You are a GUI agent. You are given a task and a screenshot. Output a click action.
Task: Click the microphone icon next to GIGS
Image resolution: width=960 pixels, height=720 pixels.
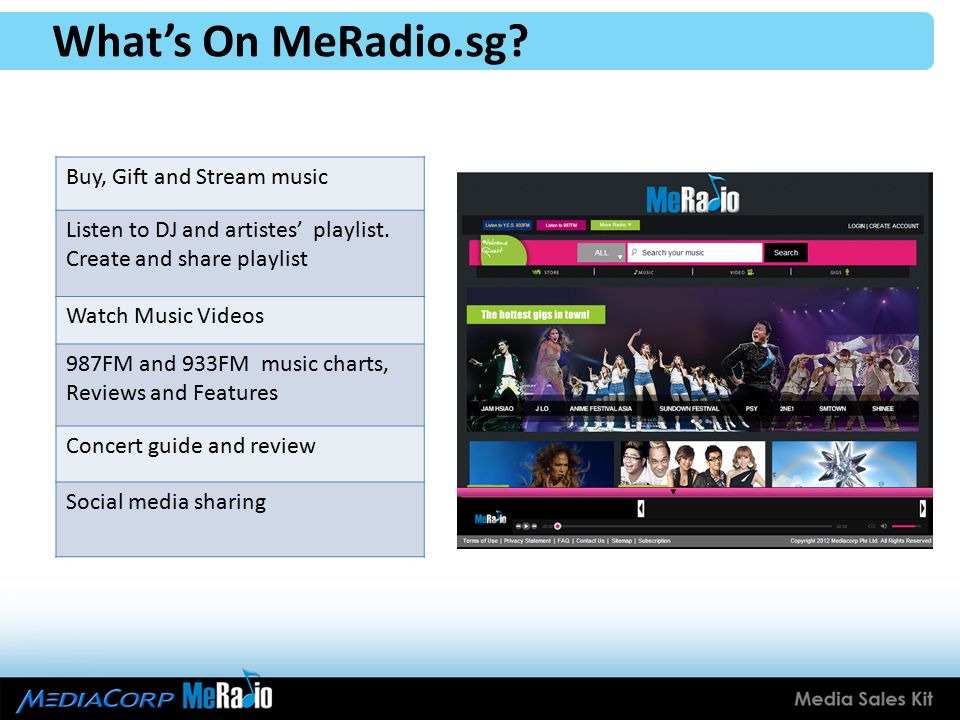[x=847, y=272]
